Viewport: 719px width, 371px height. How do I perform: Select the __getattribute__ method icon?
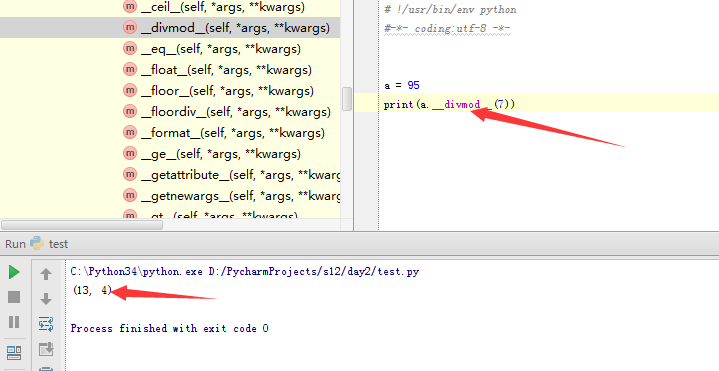click(x=130, y=174)
